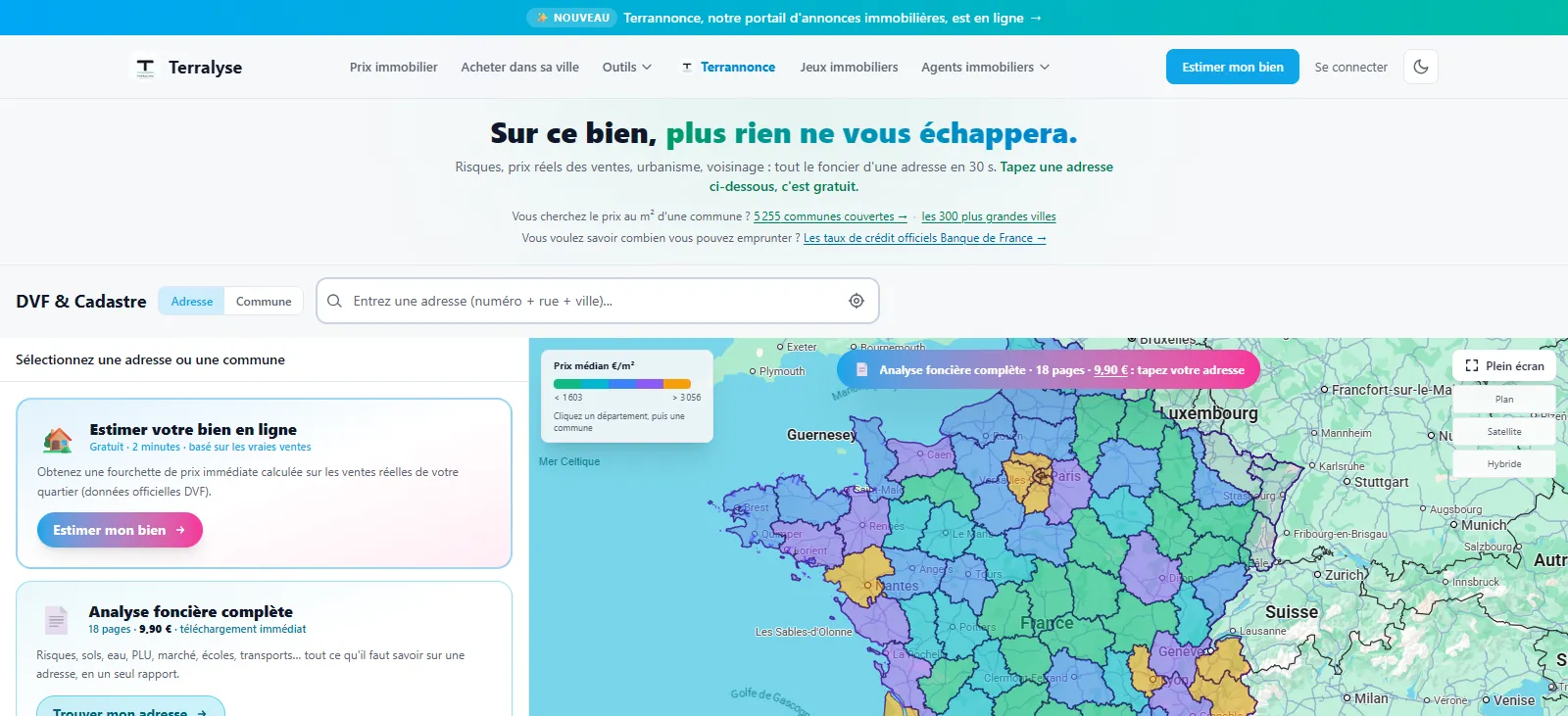Click the house icon in estimation card

tap(58, 440)
